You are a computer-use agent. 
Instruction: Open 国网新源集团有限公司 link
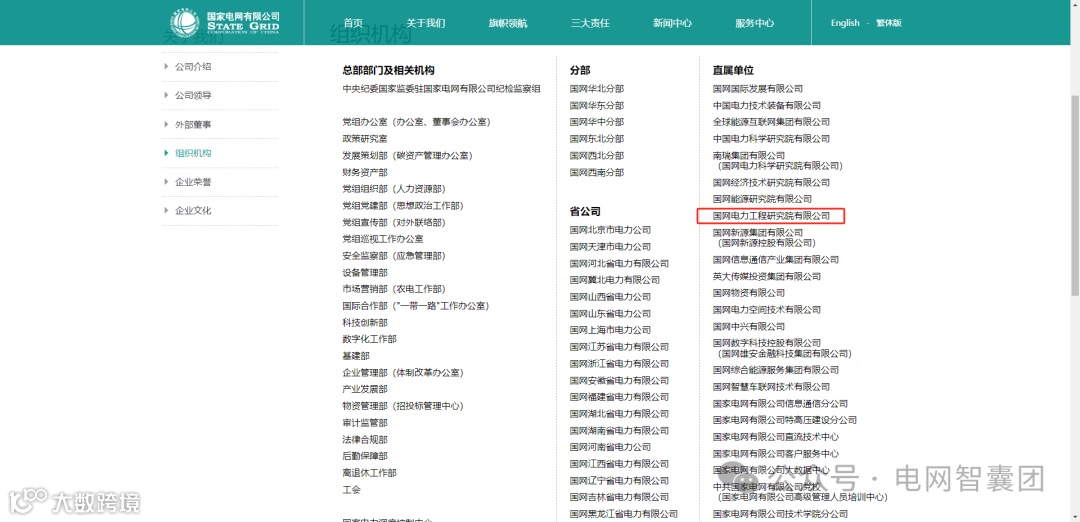click(x=758, y=233)
